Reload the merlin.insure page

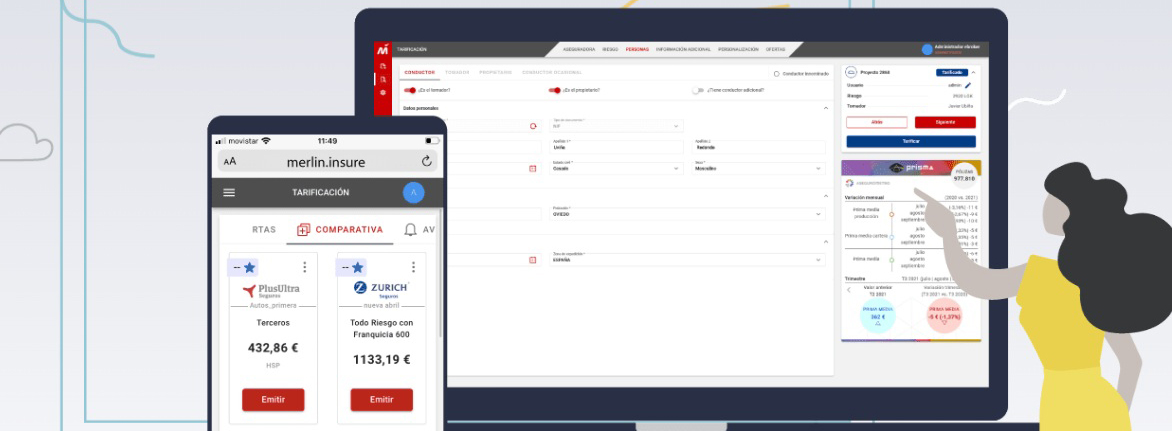click(x=427, y=161)
